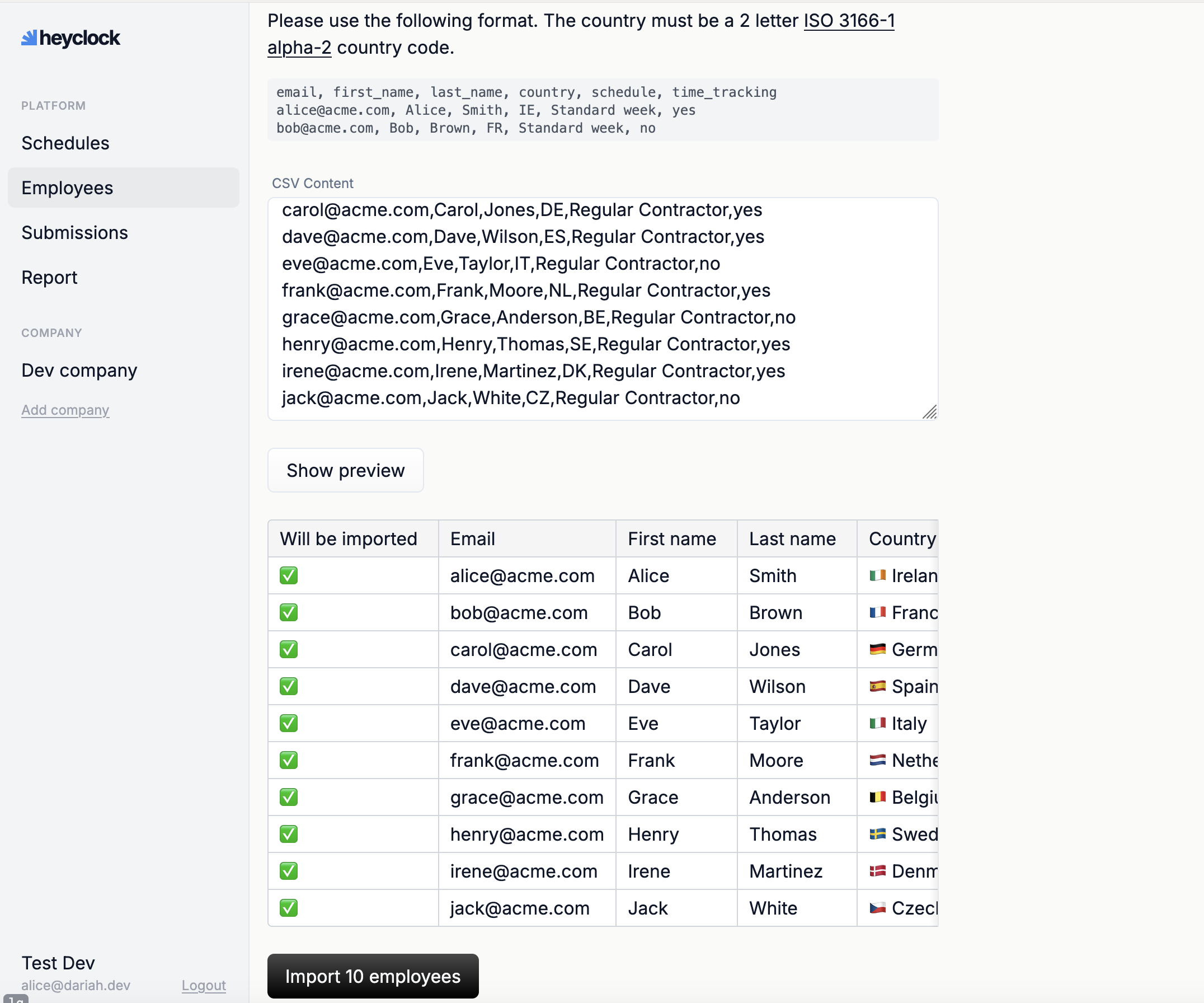Click the Netherlands flag in Frank's row

(x=877, y=760)
